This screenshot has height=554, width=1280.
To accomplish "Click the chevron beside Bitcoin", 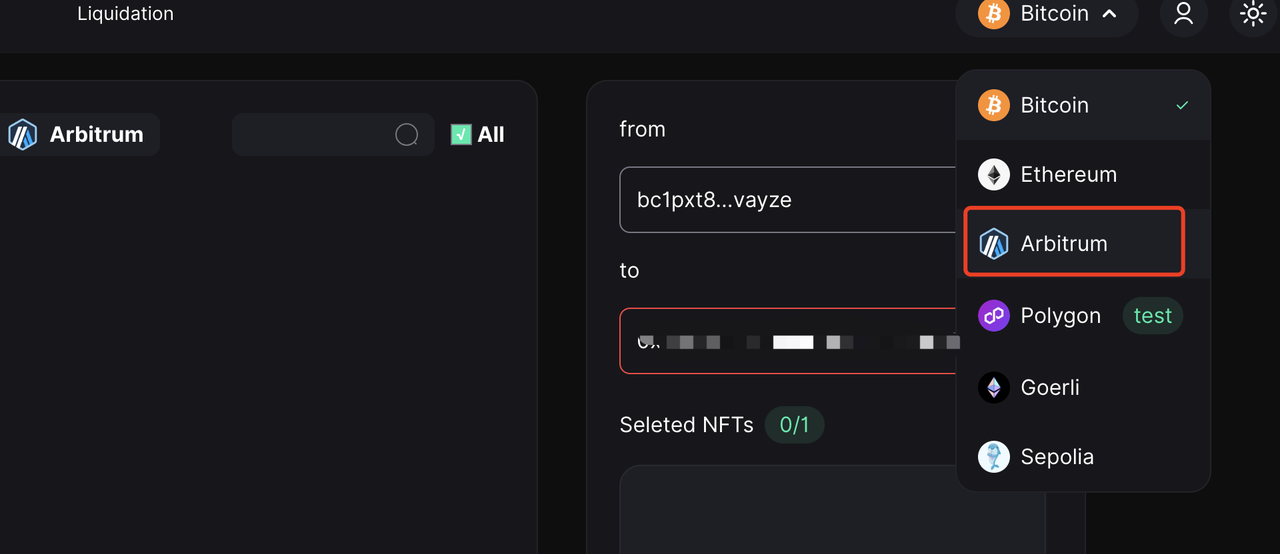I will pyautogui.click(x=1108, y=14).
